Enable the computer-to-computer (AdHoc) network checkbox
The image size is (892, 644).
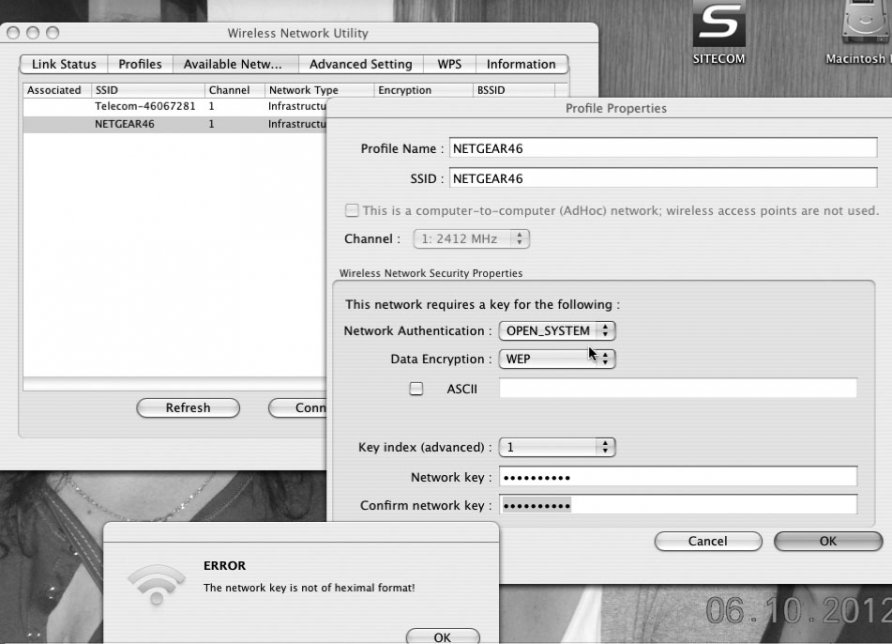coord(352,210)
